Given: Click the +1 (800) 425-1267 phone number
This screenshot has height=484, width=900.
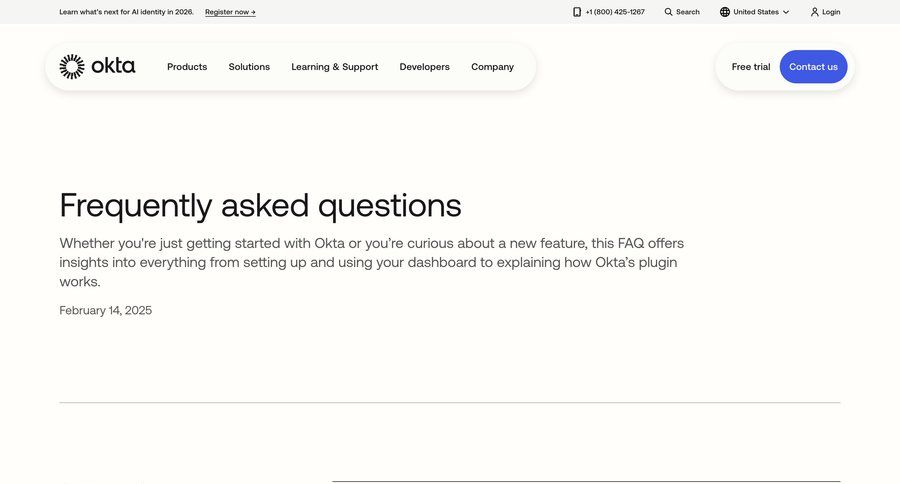Looking at the screenshot, I should (615, 12).
